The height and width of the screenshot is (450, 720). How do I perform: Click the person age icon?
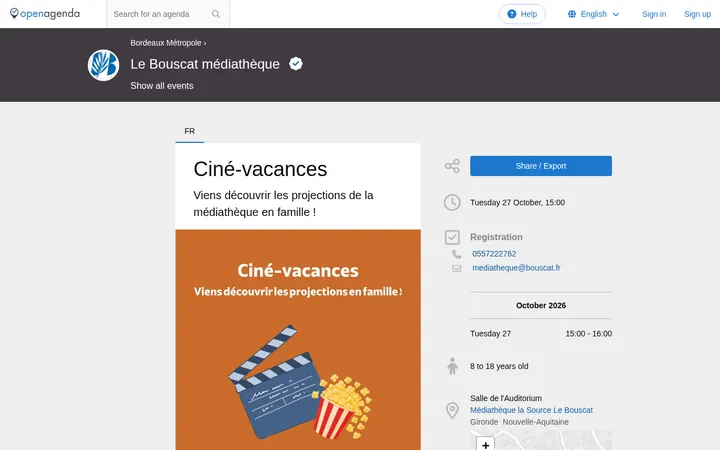tap(452, 366)
